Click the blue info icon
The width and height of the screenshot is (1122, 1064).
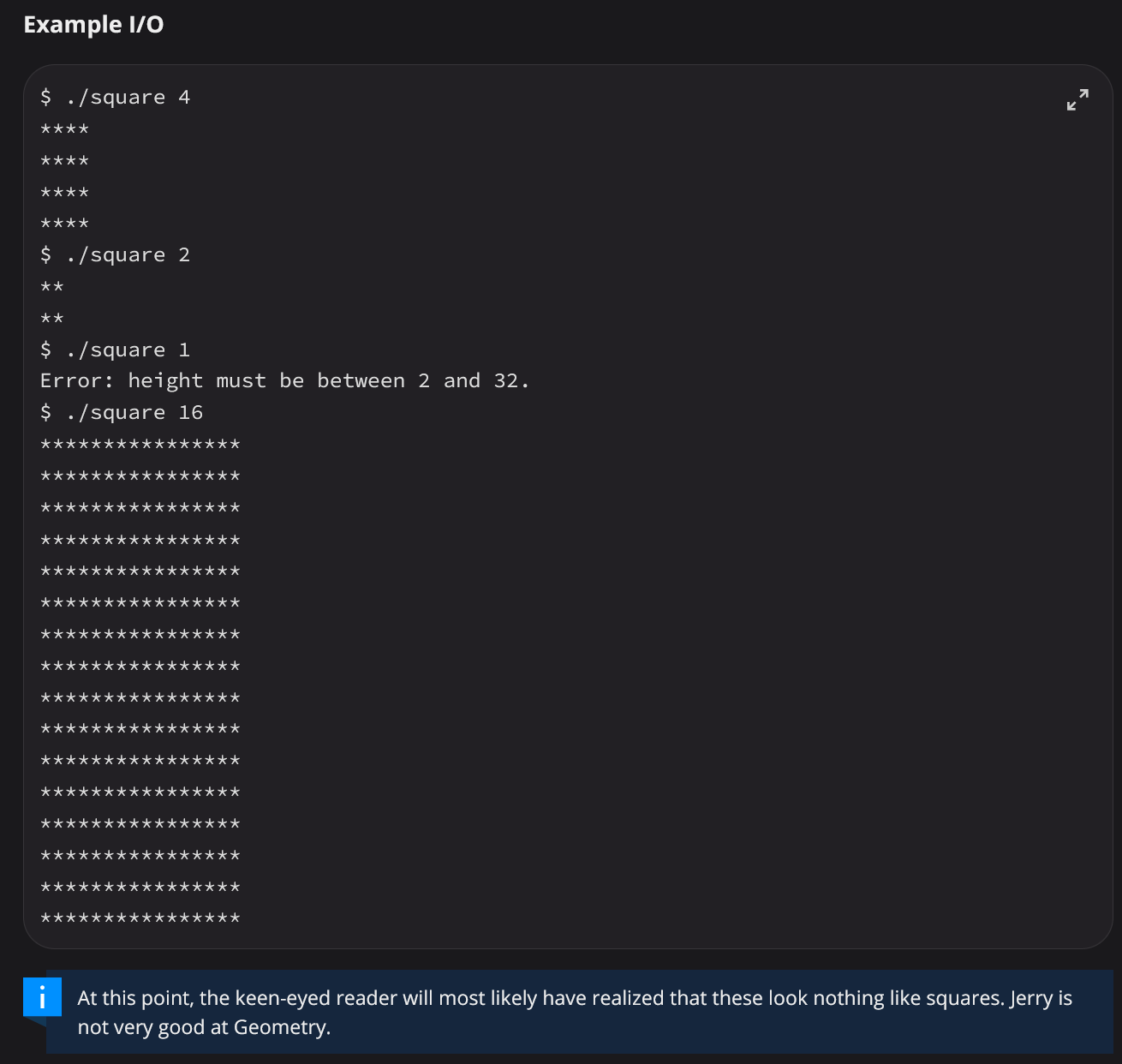pyautogui.click(x=42, y=997)
